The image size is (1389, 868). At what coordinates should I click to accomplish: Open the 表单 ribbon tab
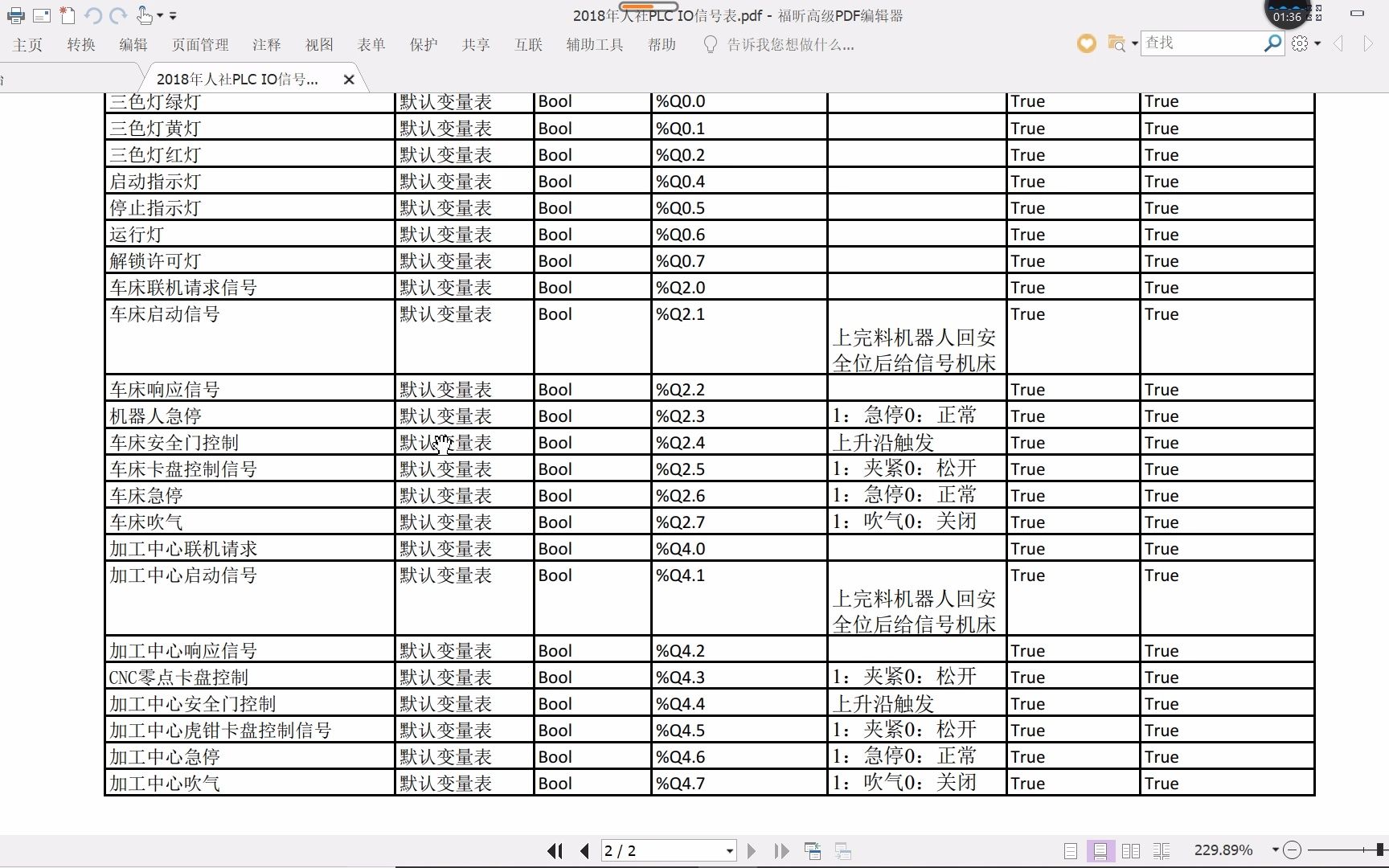[x=371, y=45]
